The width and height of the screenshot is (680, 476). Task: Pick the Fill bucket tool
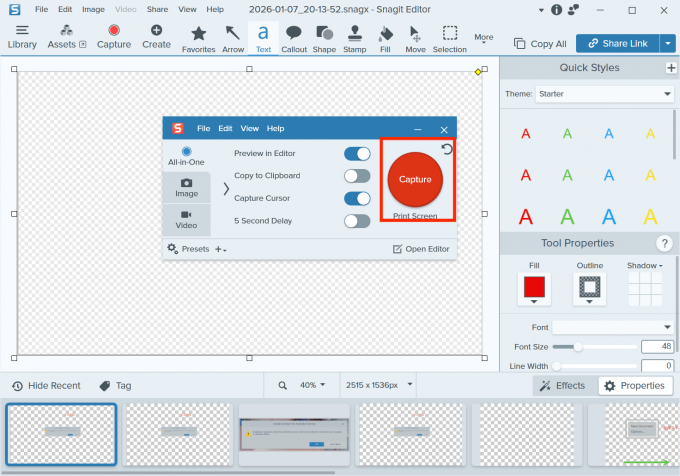pos(386,37)
